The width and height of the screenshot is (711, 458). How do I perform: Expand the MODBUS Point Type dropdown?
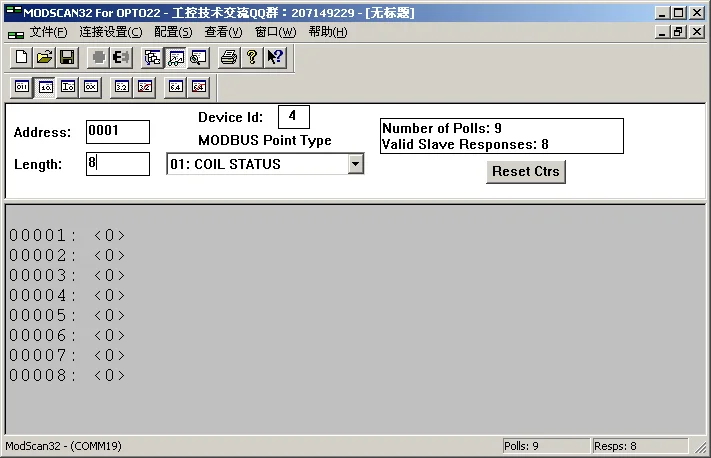[x=355, y=164]
